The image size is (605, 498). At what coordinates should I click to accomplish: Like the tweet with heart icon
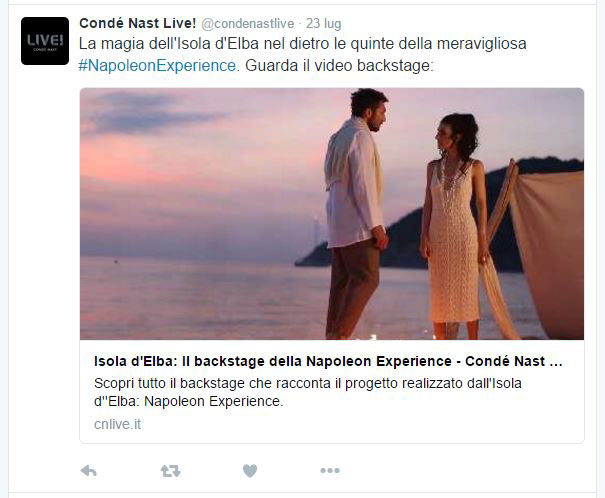[x=250, y=471]
